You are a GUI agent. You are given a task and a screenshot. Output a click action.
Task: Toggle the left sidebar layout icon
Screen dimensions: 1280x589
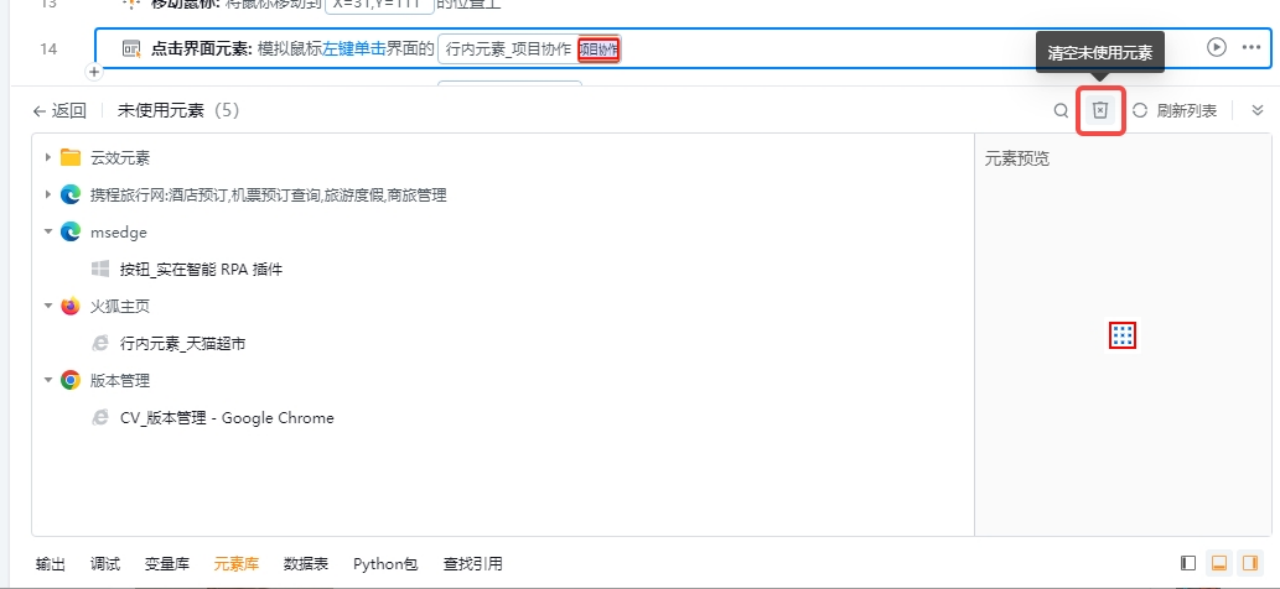pos(1188,563)
